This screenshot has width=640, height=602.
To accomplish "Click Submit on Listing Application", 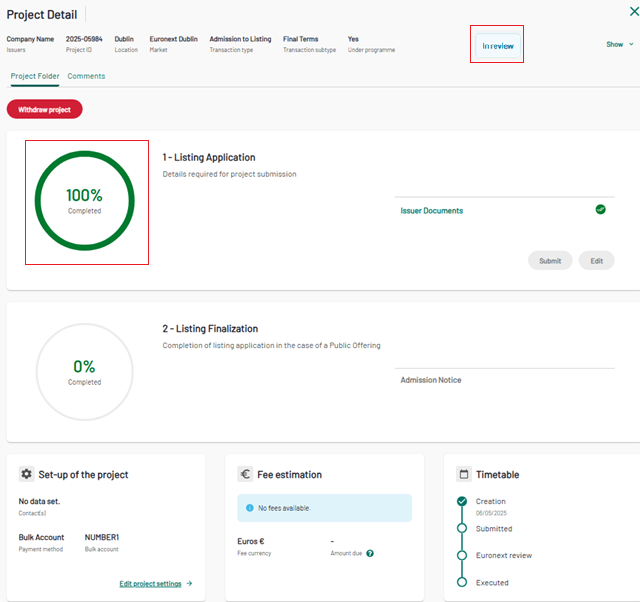I will (550, 261).
